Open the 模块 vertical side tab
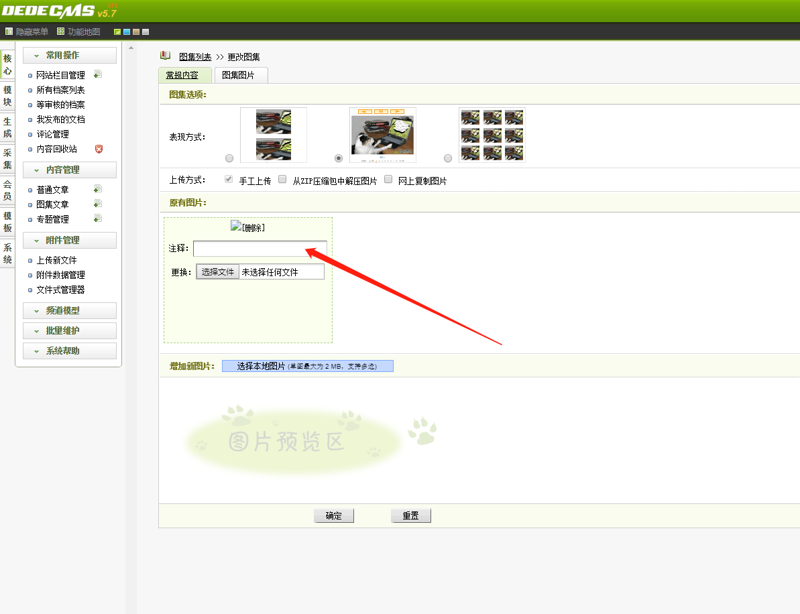The height and width of the screenshot is (614, 800). (x=8, y=96)
